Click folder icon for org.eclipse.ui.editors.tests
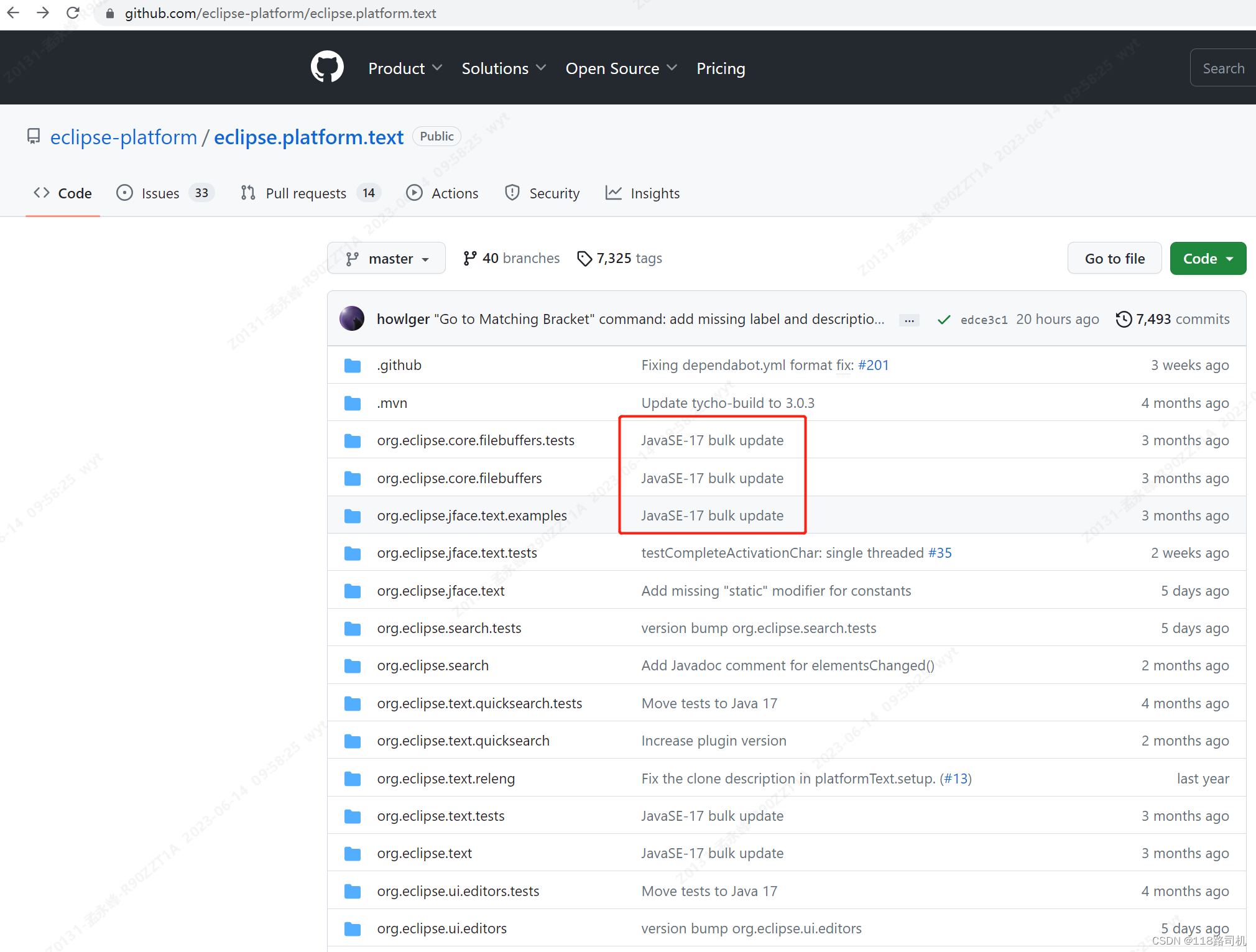Viewport: 1256px width, 952px height. pyautogui.click(x=353, y=891)
